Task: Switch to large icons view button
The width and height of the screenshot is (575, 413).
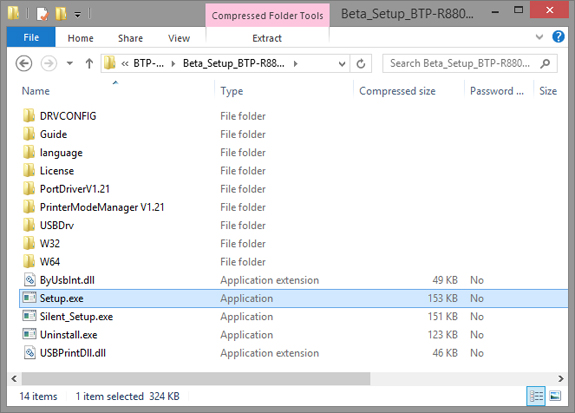Action: coord(555,396)
